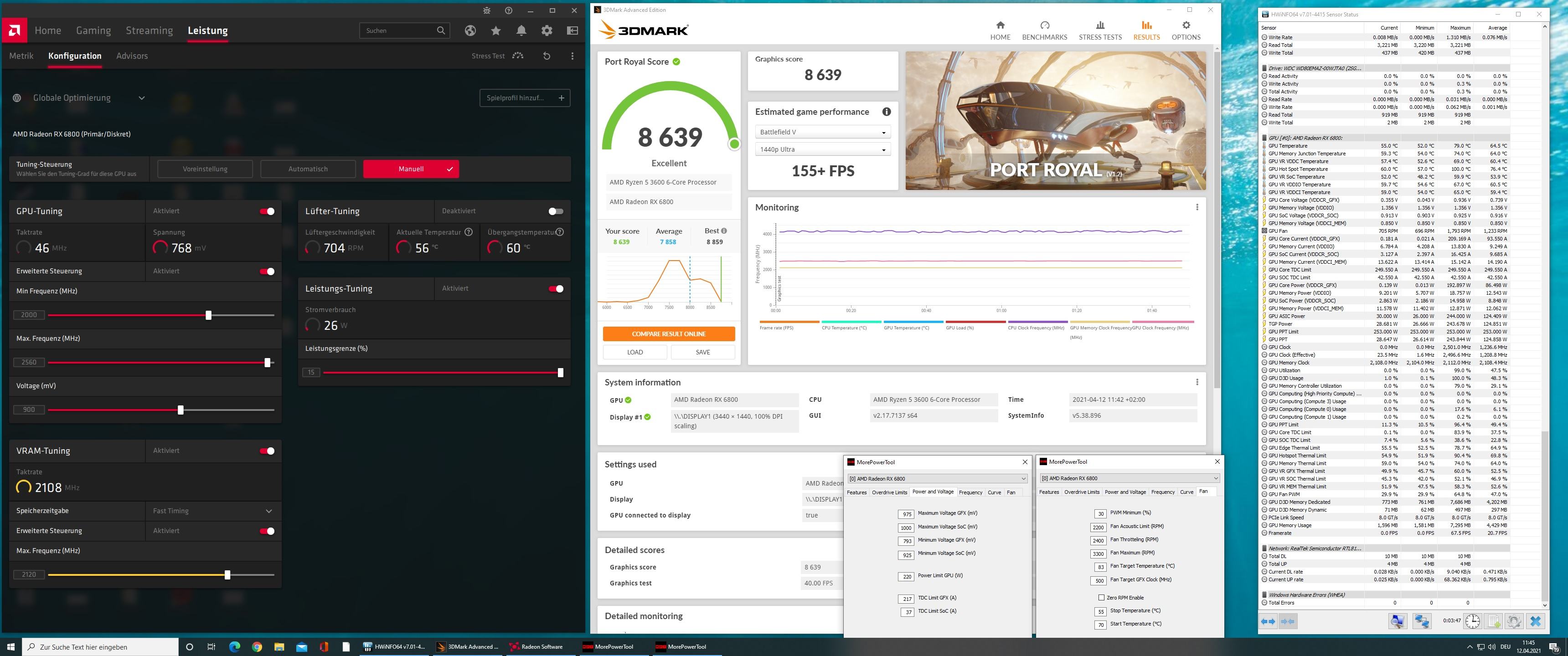Toggle GPU Erweiterte Steuerung switch
This screenshot has height=656, width=1568.
coord(267,272)
